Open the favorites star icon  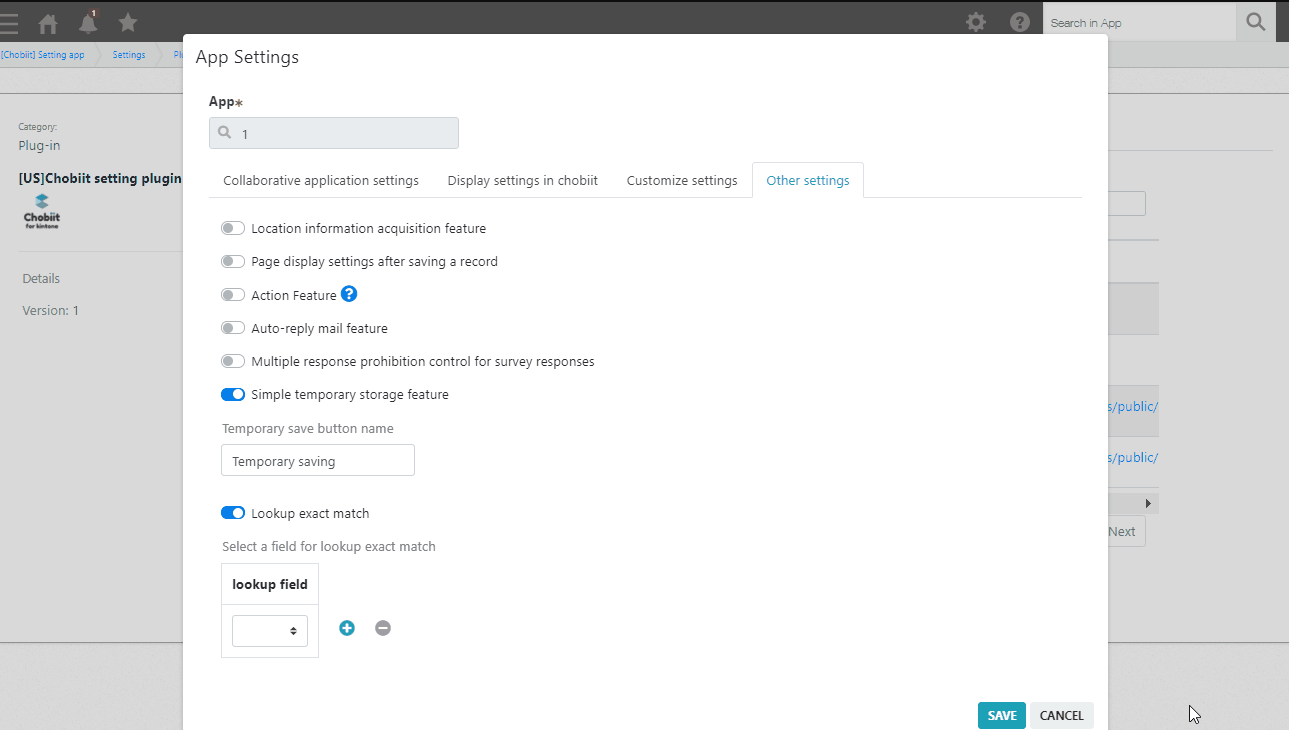click(x=128, y=22)
